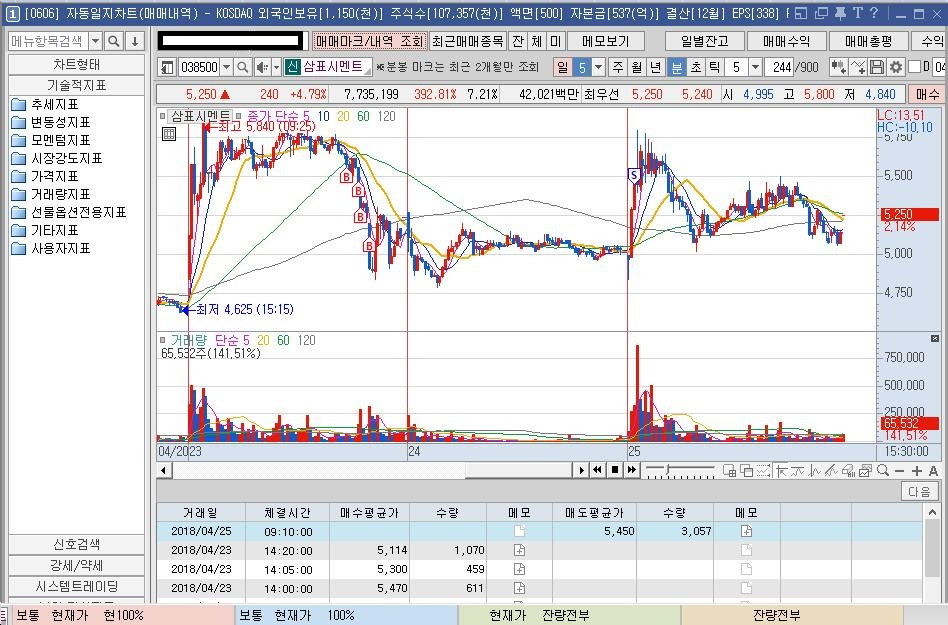Click the 매매총평 button
This screenshot has width=948, height=625.
(x=868, y=41)
